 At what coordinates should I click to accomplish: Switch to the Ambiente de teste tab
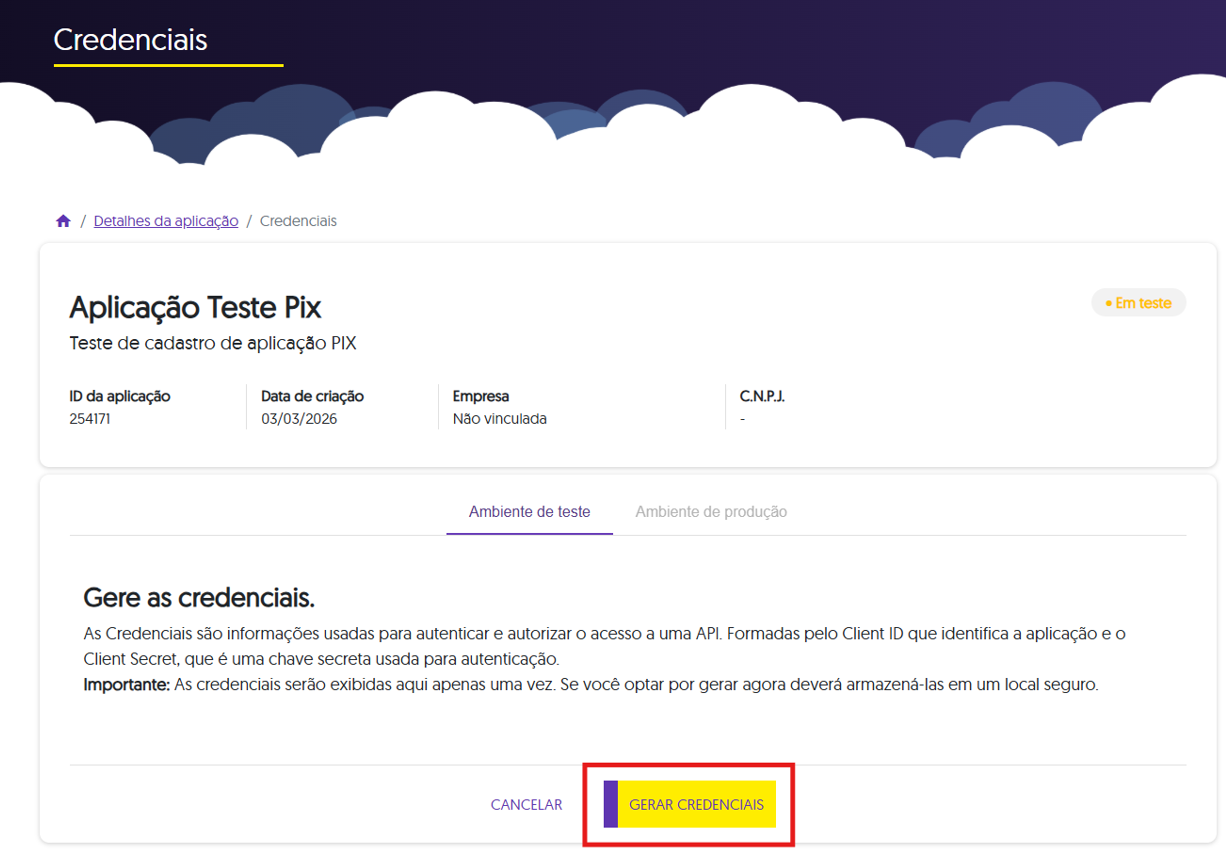click(529, 512)
